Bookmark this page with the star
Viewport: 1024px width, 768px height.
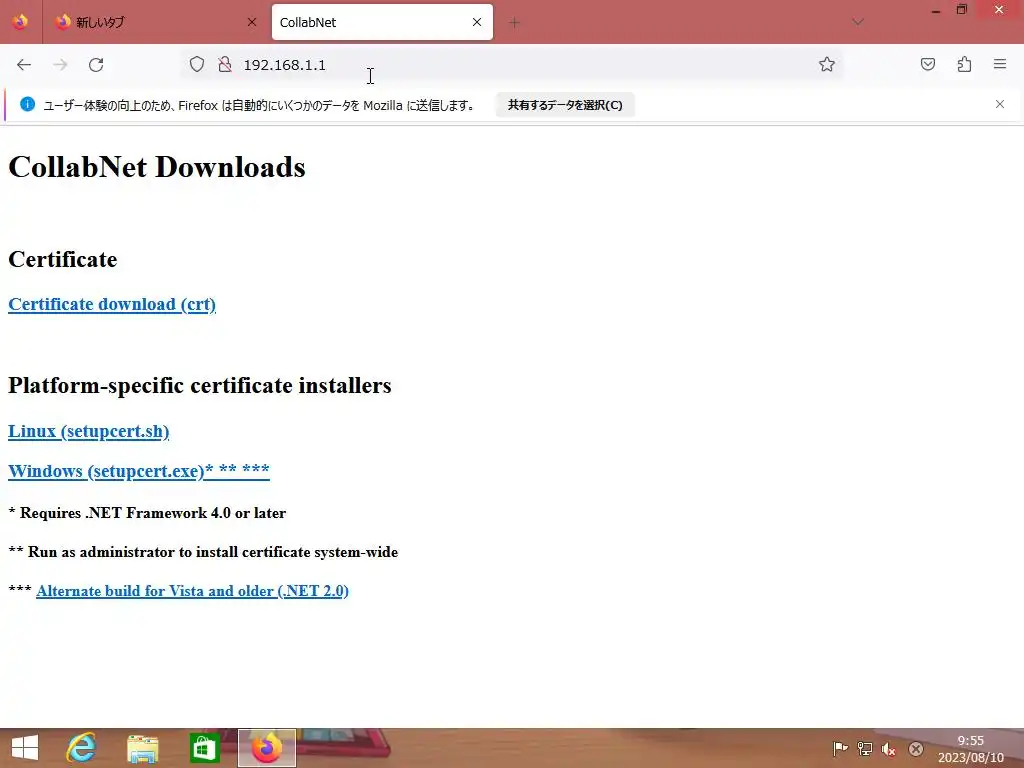[x=827, y=64]
